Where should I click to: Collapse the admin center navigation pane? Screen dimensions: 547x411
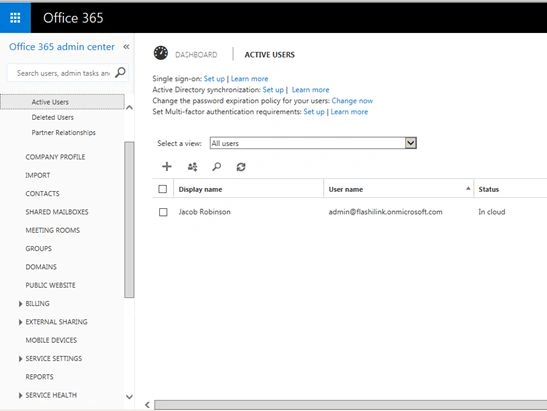pyautogui.click(x=126, y=47)
